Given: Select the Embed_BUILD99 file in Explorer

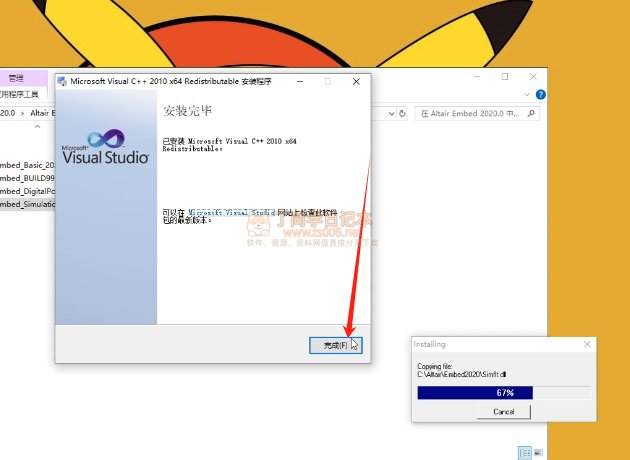Looking at the screenshot, I should click(x=27, y=178).
